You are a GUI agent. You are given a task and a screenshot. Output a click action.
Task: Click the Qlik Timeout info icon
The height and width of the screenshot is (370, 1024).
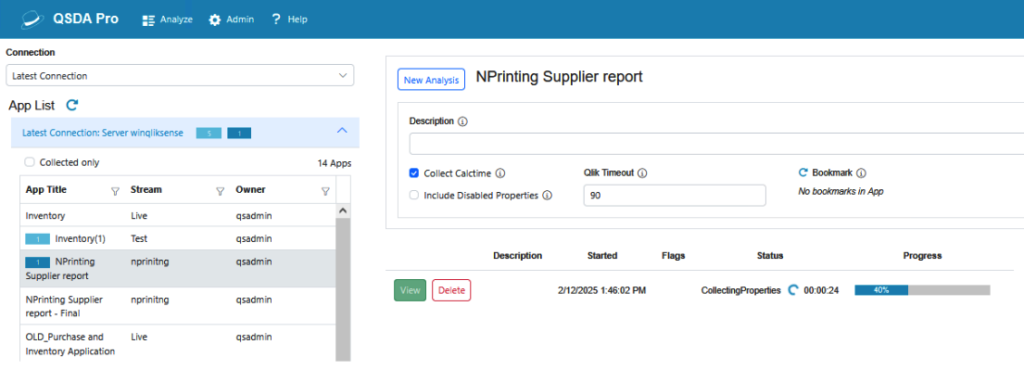[642, 173]
